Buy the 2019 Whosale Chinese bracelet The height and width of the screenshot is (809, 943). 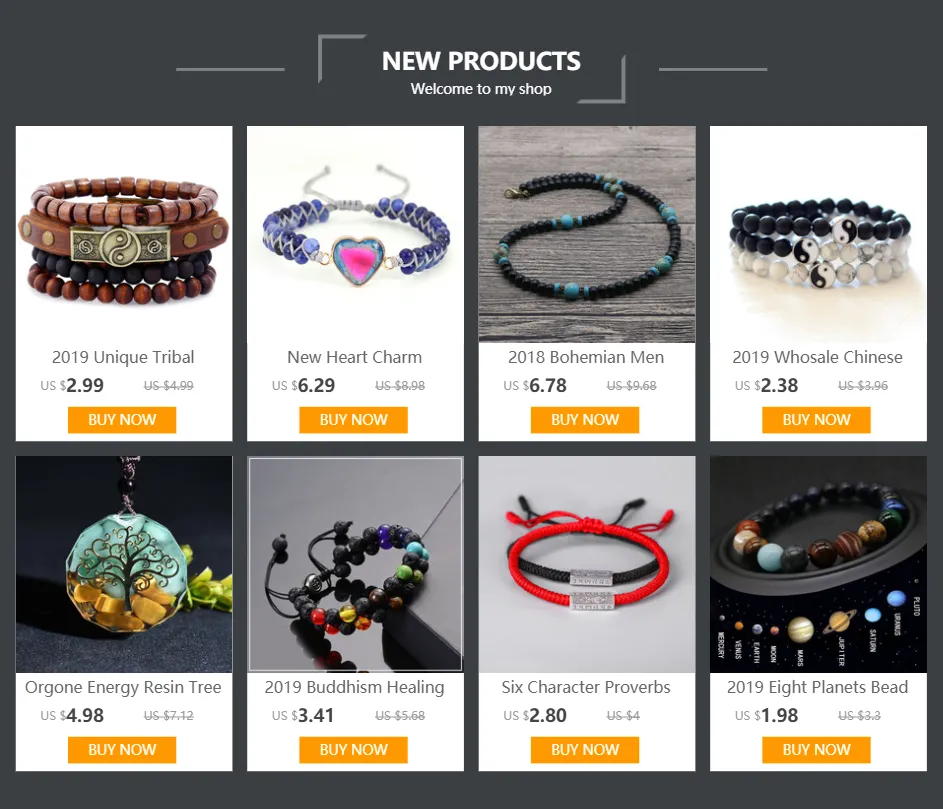(817, 420)
